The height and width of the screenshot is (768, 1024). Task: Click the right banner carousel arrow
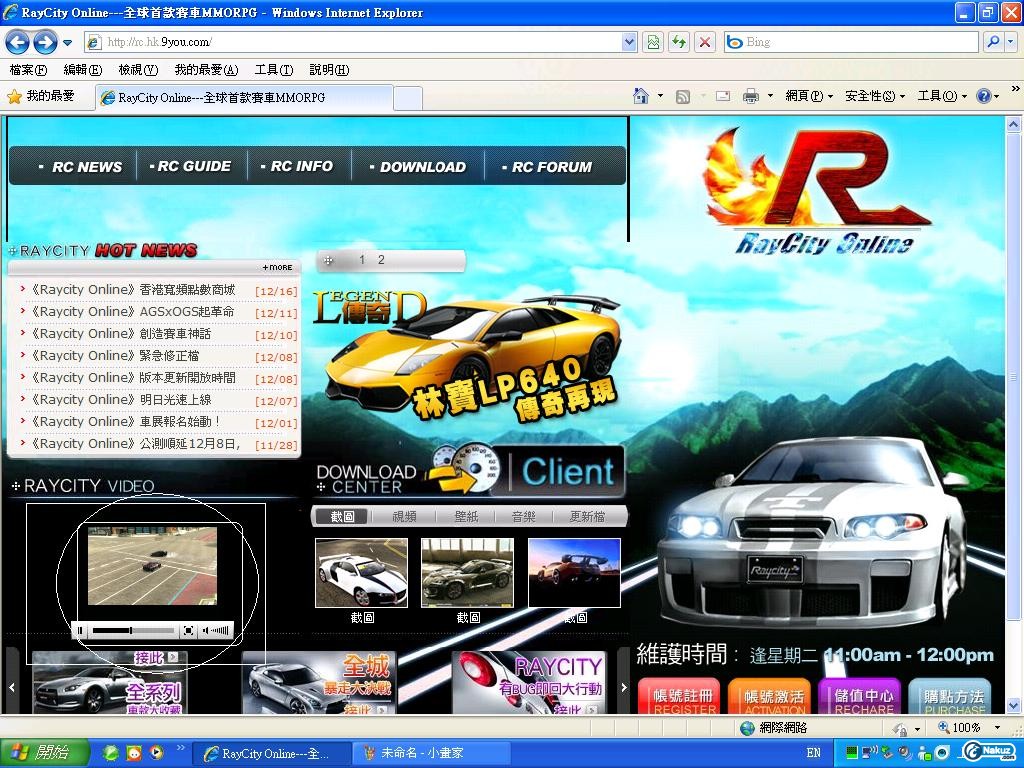pos(624,686)
